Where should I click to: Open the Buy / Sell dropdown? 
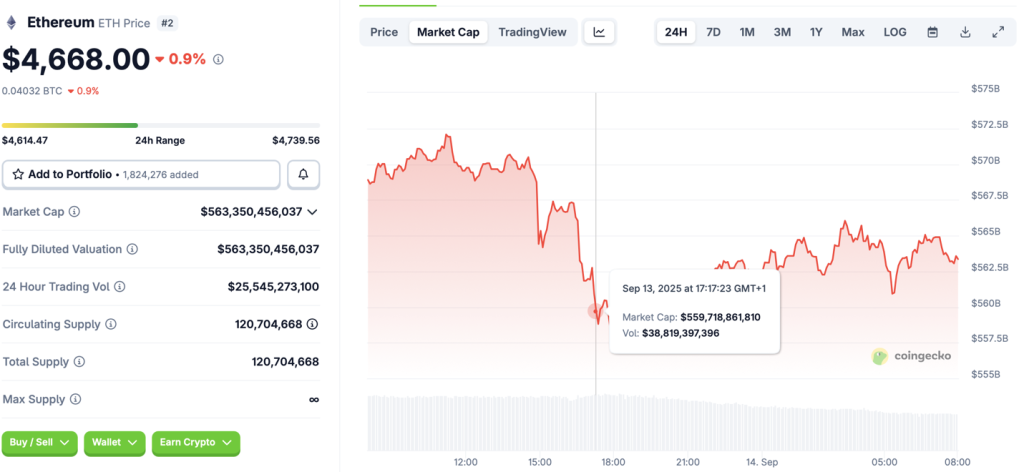coord(40,442)
